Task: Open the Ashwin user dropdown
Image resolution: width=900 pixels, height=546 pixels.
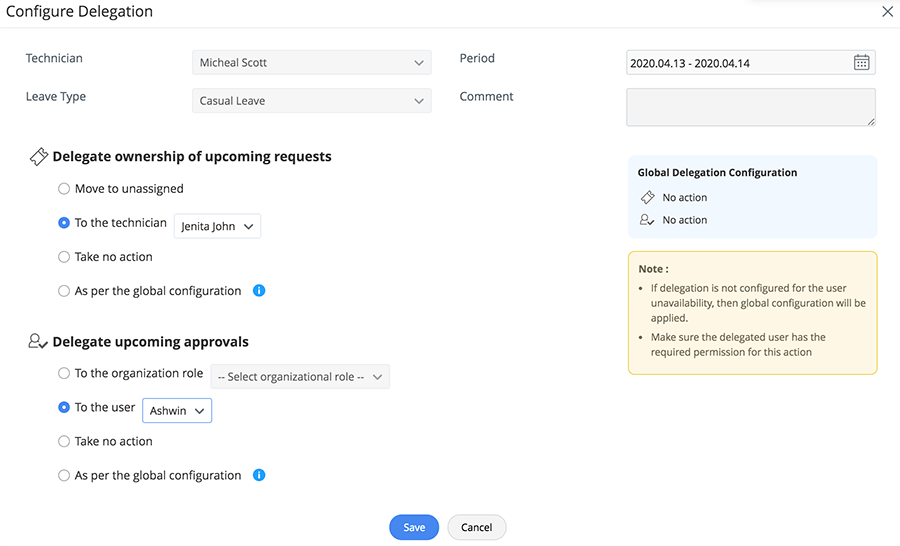Action: point(177,411)
